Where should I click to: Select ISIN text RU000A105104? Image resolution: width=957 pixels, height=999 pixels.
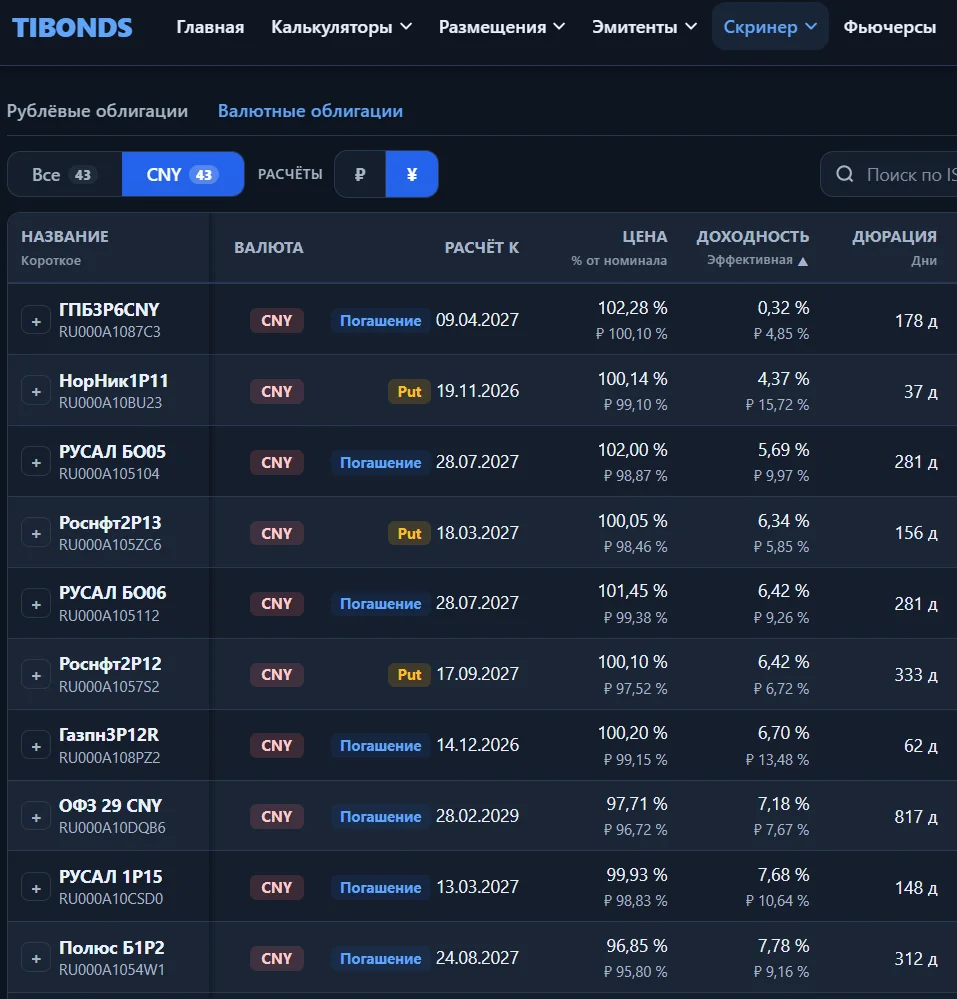[x=109, y=474]
